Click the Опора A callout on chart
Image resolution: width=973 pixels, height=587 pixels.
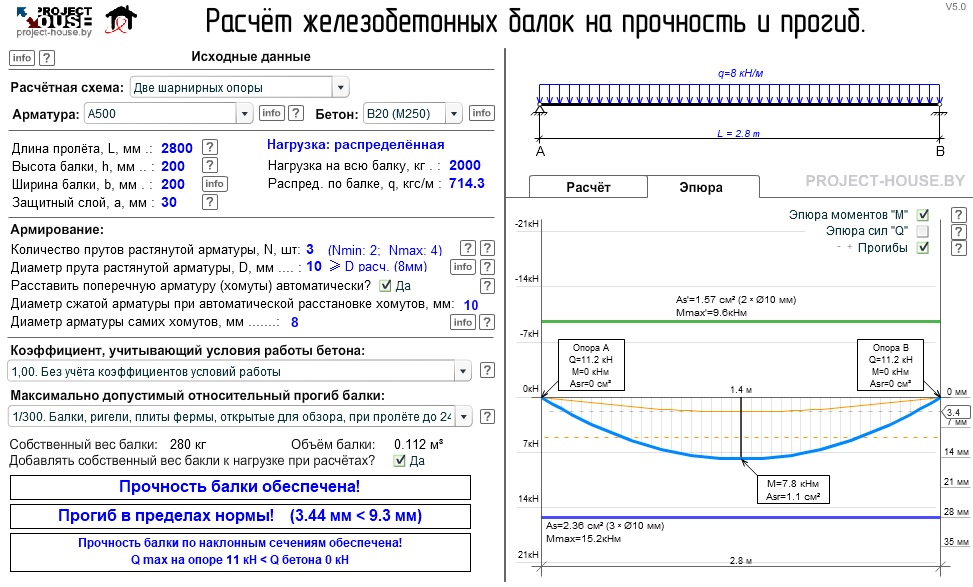click(591, 365)
